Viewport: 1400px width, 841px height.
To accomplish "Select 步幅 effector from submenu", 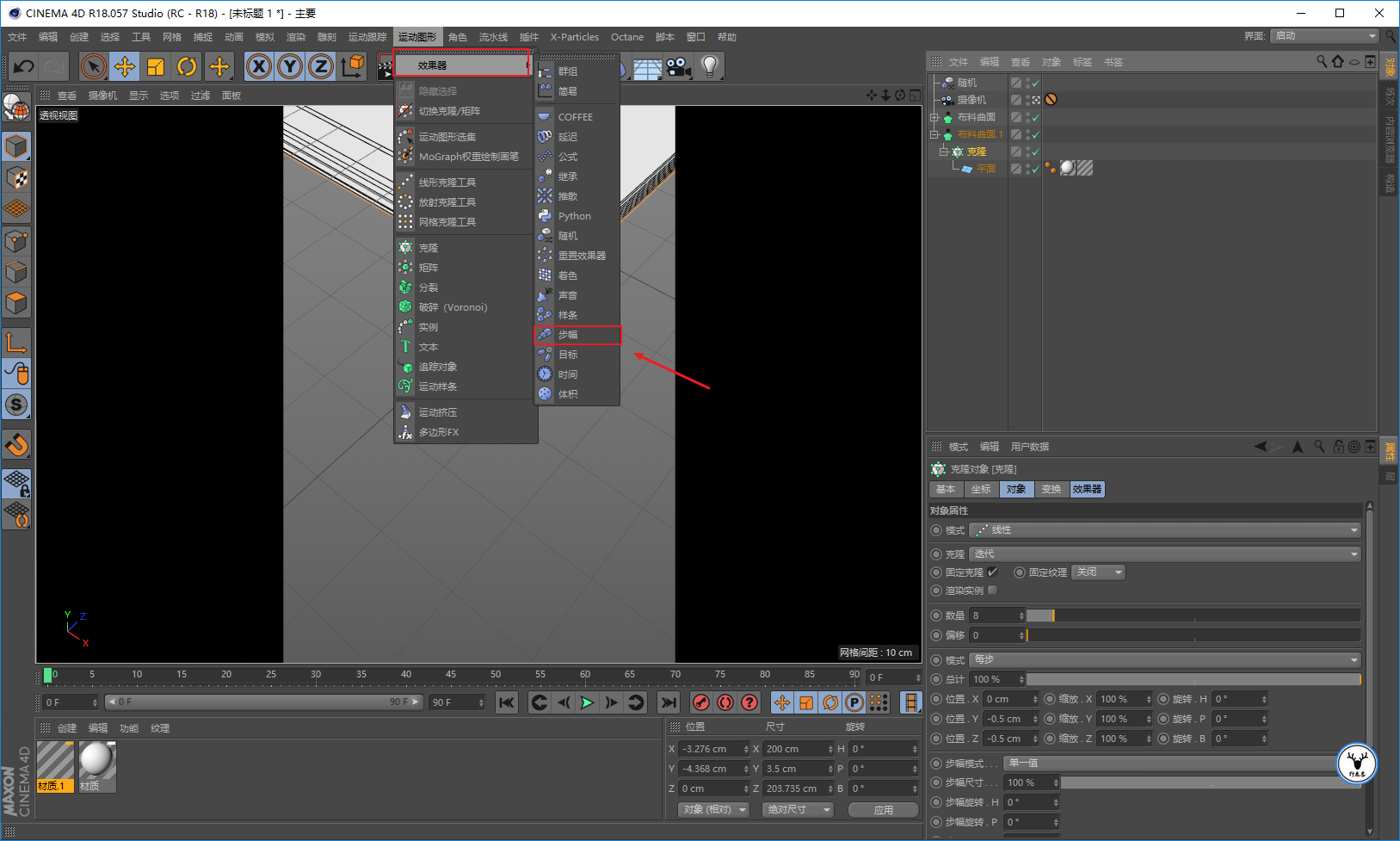I will point(577,335).
